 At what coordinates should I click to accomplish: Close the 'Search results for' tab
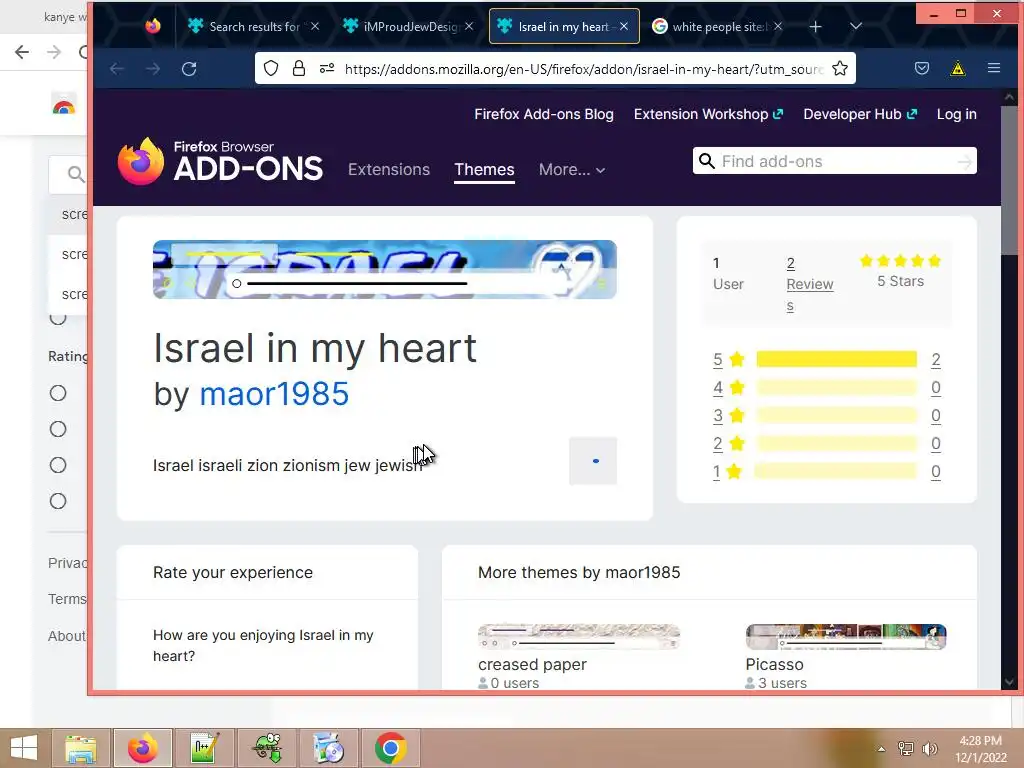(315, 26)
